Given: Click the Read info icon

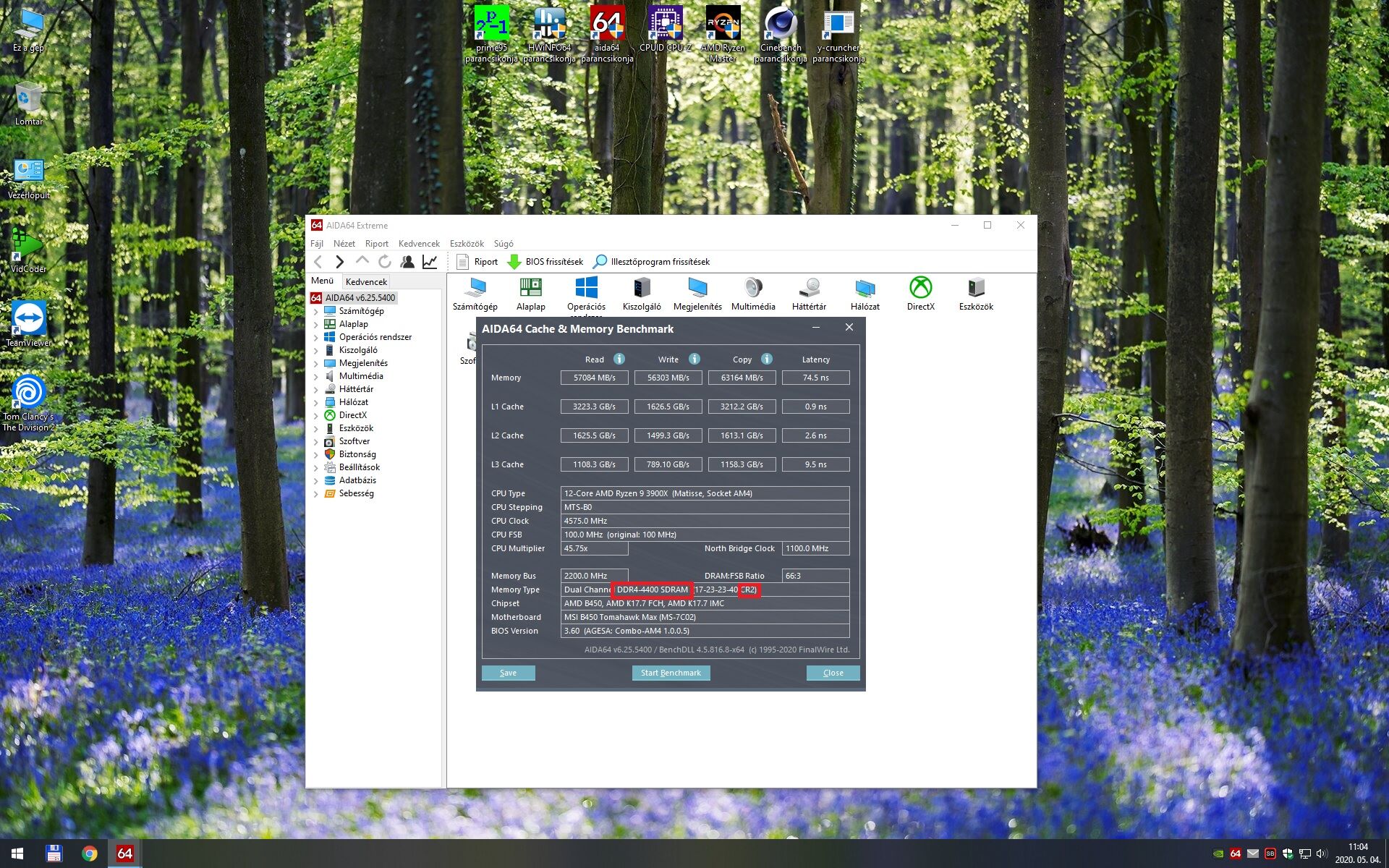Looking at the screenshot, I should pyautogui.click(x=619, y=359).
